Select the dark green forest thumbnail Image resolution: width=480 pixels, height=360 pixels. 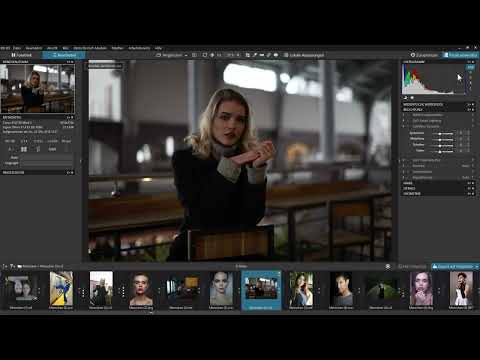381,289
